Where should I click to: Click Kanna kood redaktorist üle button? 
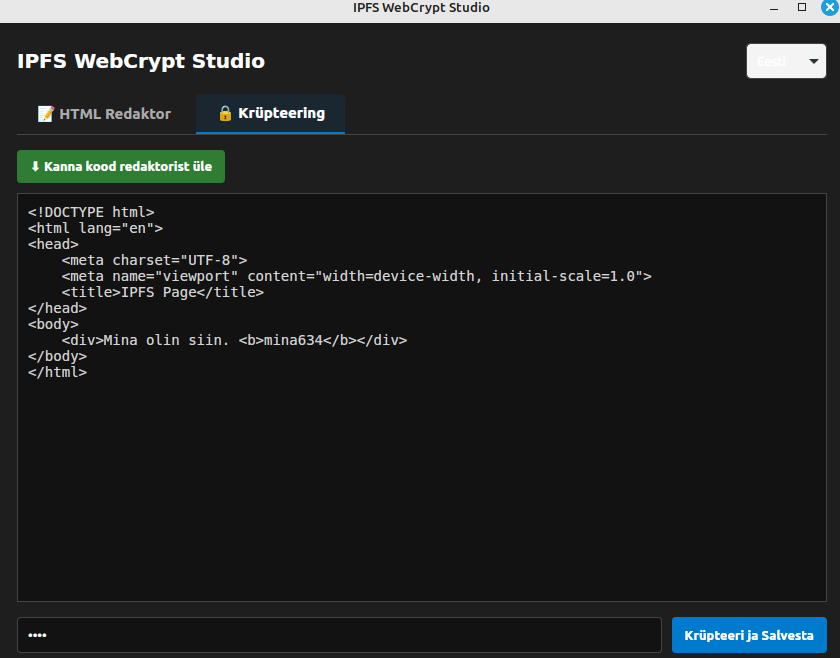(x=121, y=167)
